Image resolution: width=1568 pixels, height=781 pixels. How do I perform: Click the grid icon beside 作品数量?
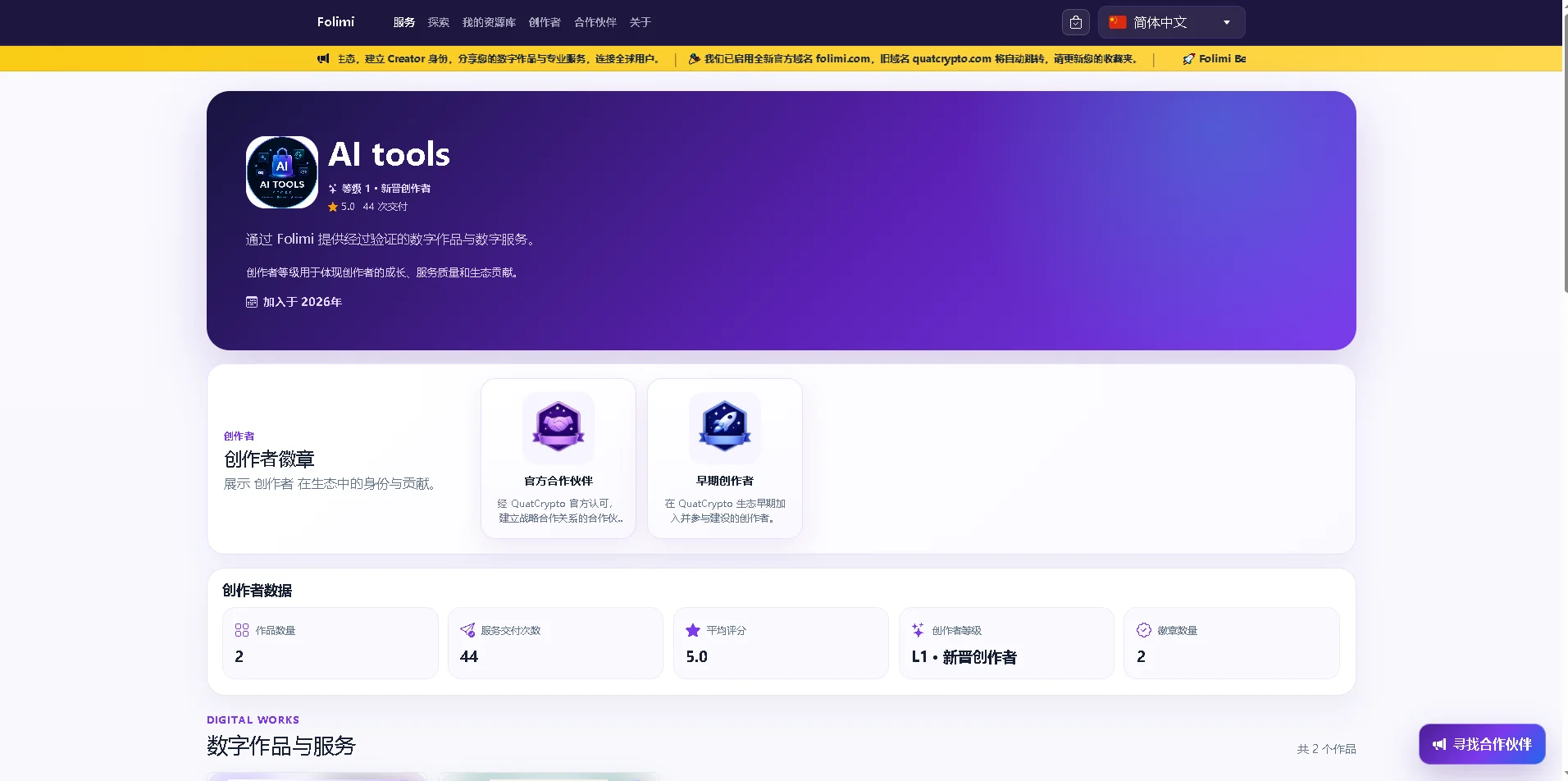[242, 630]
